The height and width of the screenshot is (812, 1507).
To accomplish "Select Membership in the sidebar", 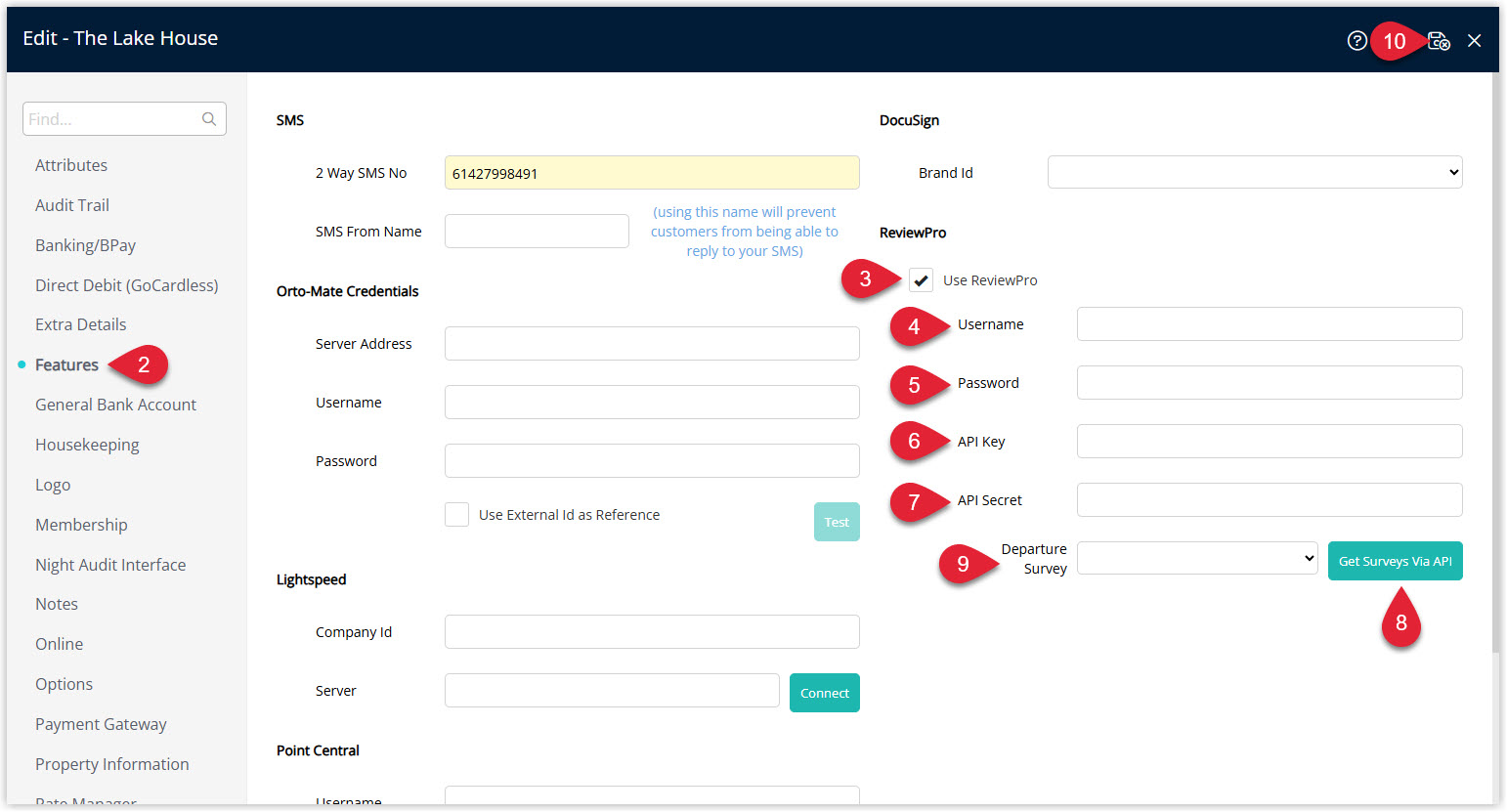I will pyautogui.click(x=81, y=525).
